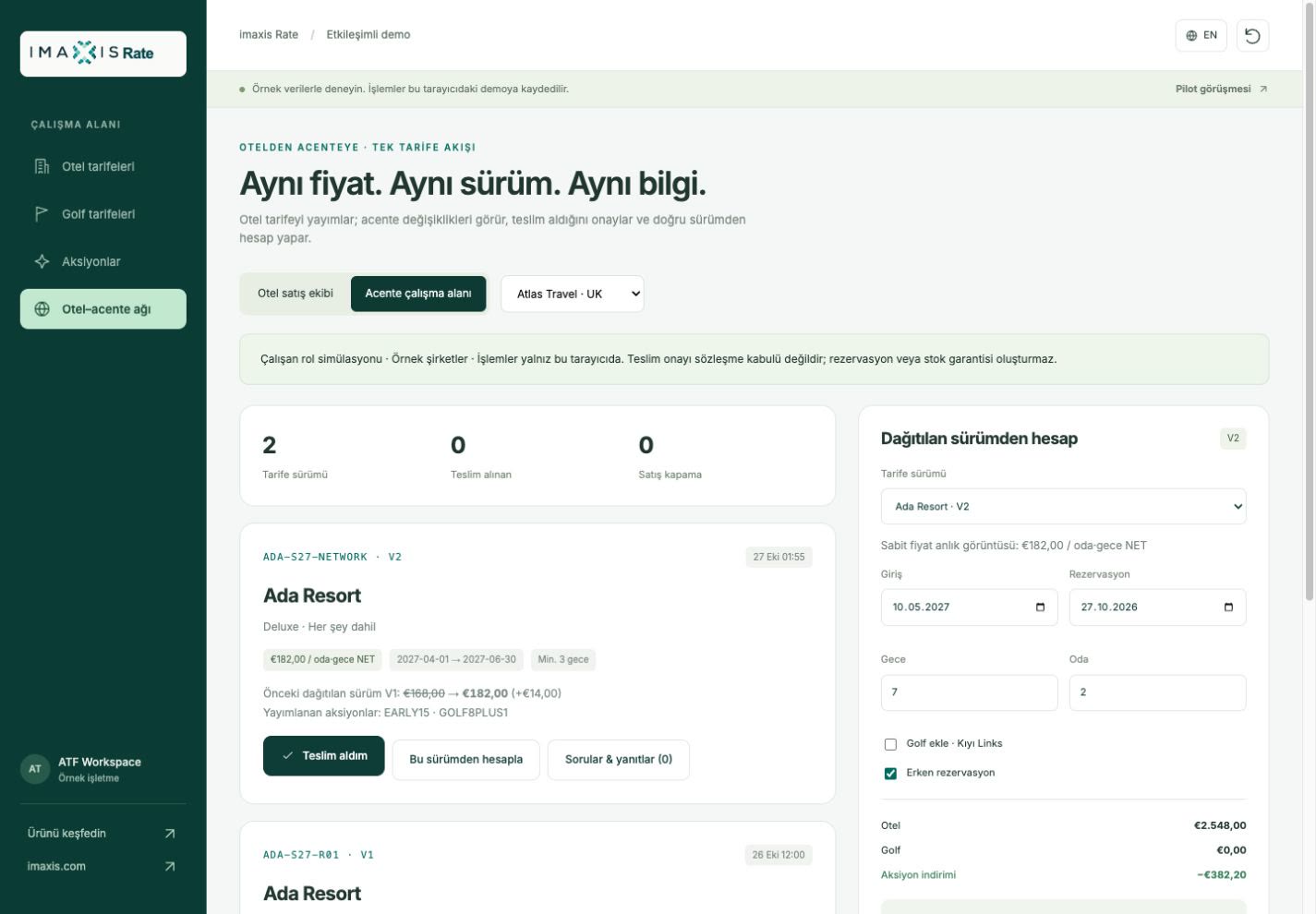Click the arrow icon next to imaxis.com
1316x914 pixels.
click(170, 867)
